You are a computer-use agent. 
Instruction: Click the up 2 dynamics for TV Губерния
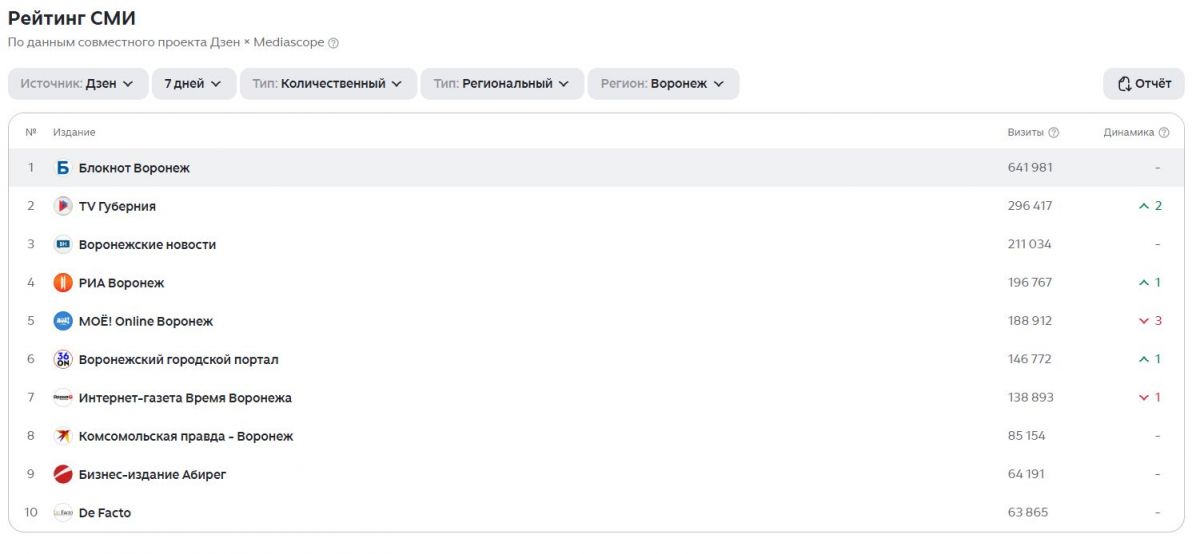pyautogui.click(x=1150, y=206)
